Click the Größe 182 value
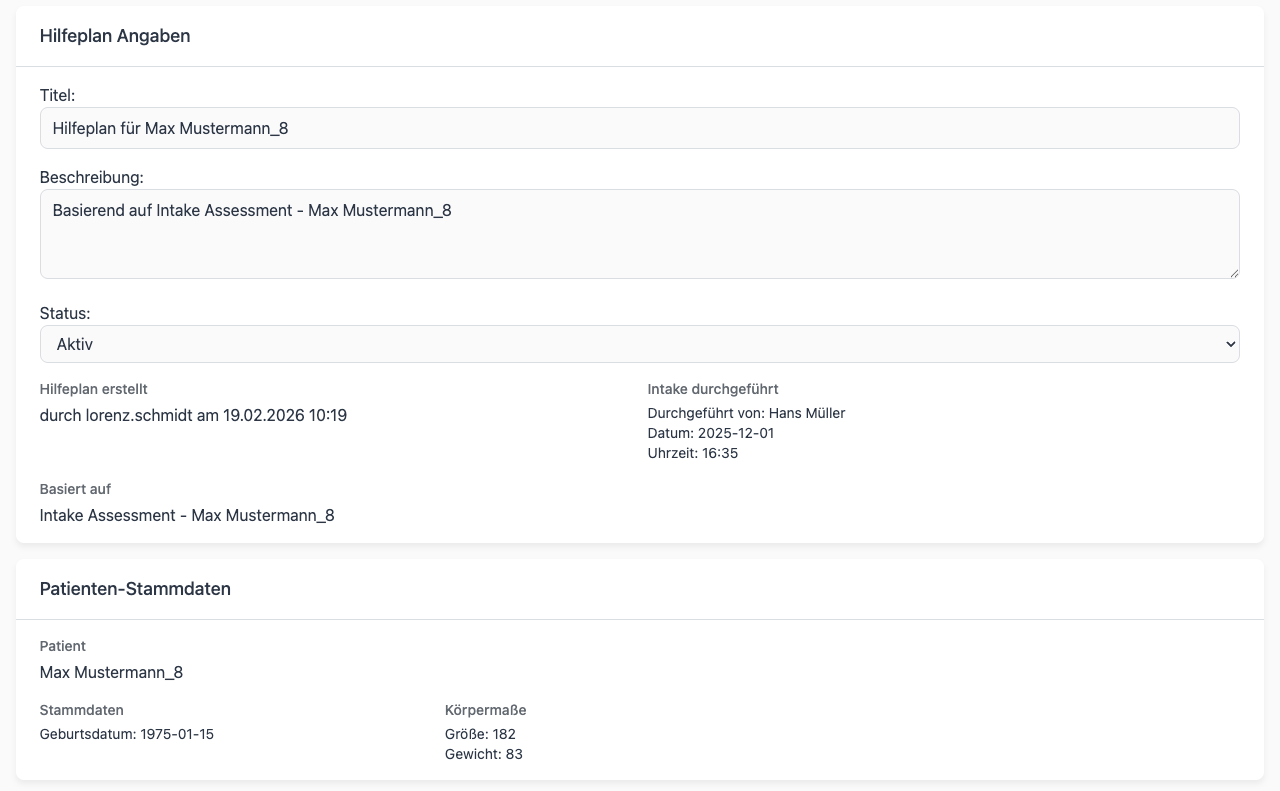Viewport: 1280px width, 791px height. (480, 734)
